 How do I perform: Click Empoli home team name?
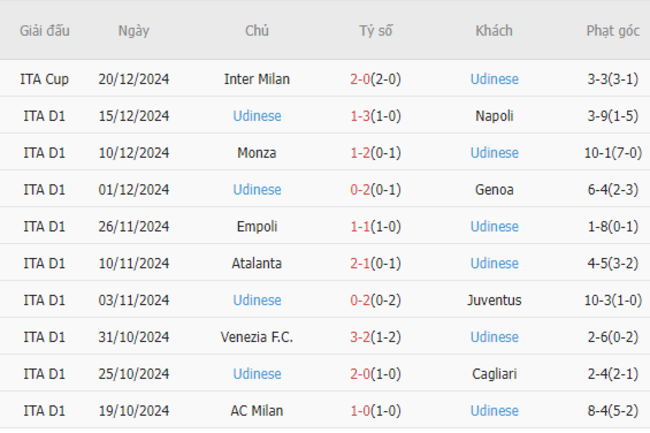coord(257,226)
